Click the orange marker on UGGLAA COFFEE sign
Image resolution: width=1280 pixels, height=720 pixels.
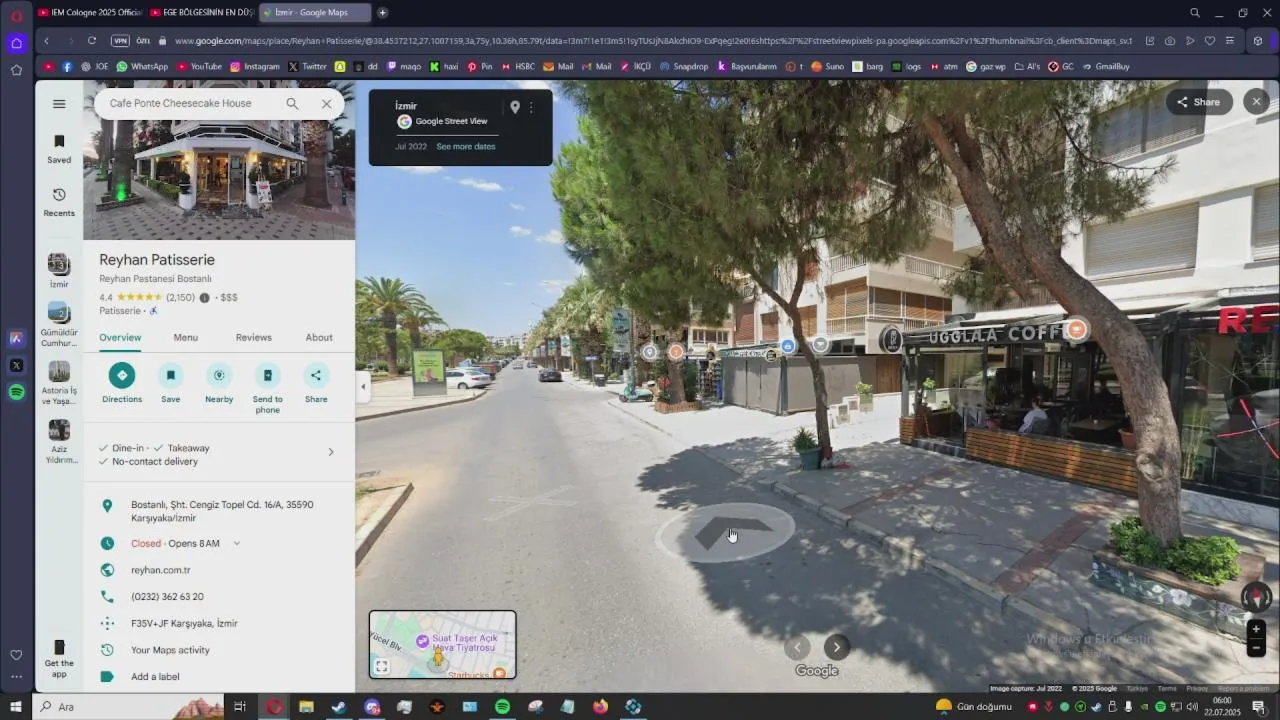coord(1077,329)
